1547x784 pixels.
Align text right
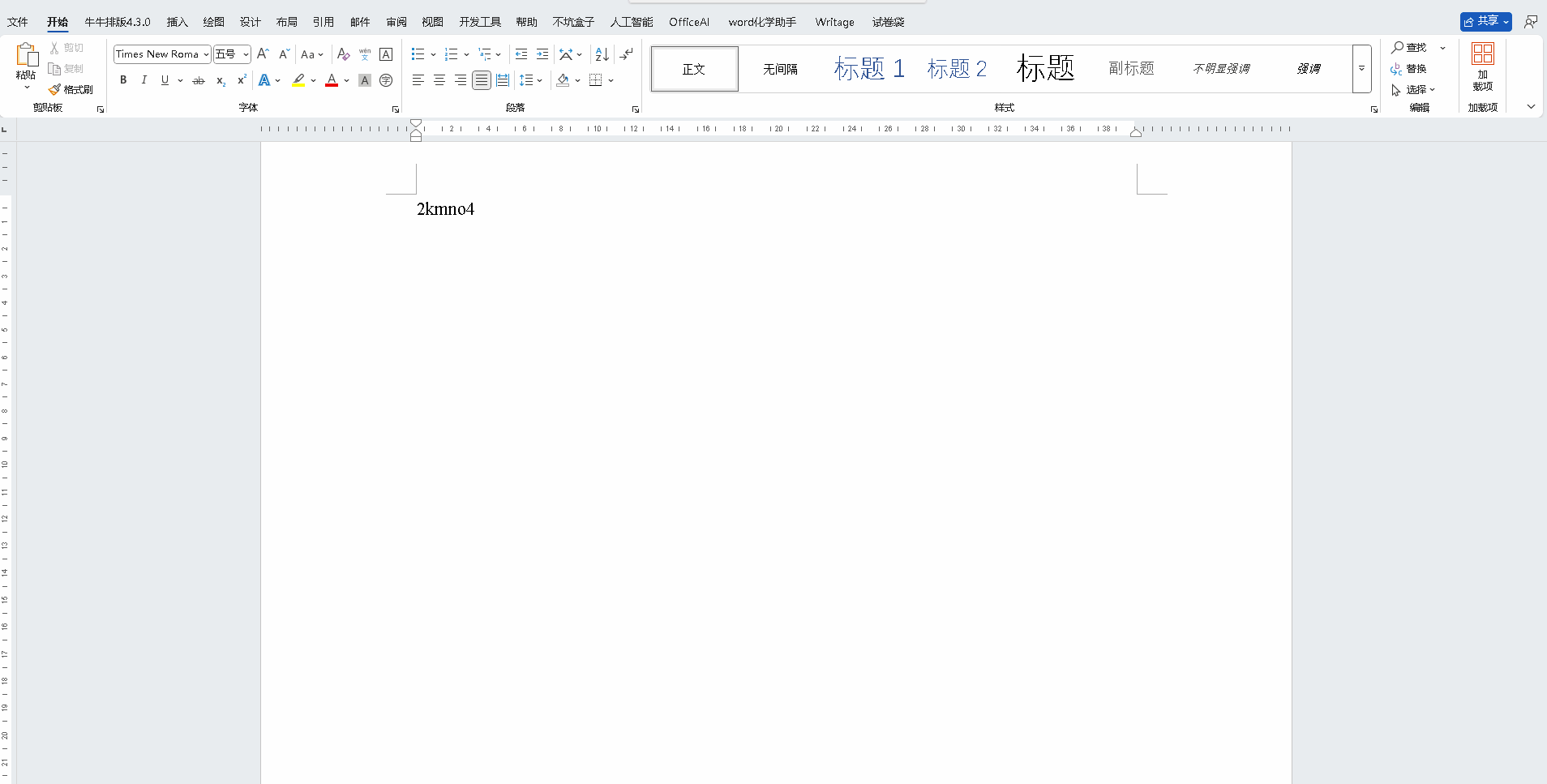tap(461, 80)
